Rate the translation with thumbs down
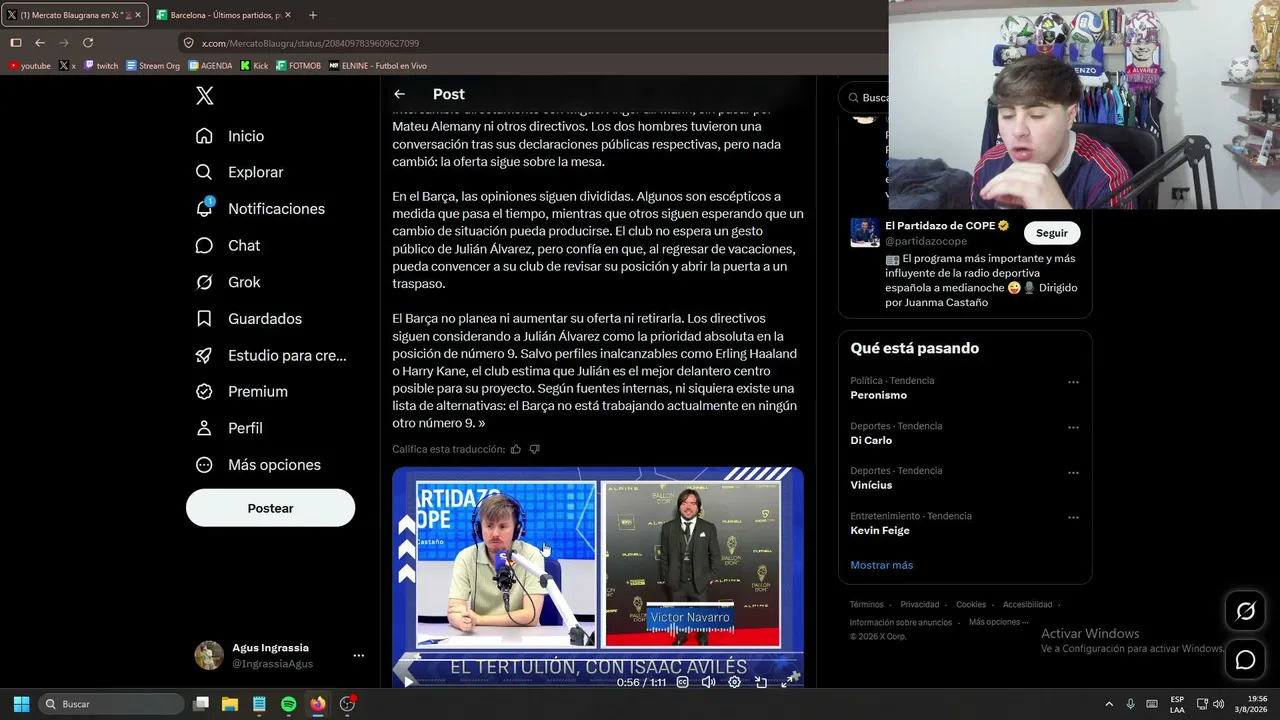This screenshot has height=720, width=1280. [534, 449]
